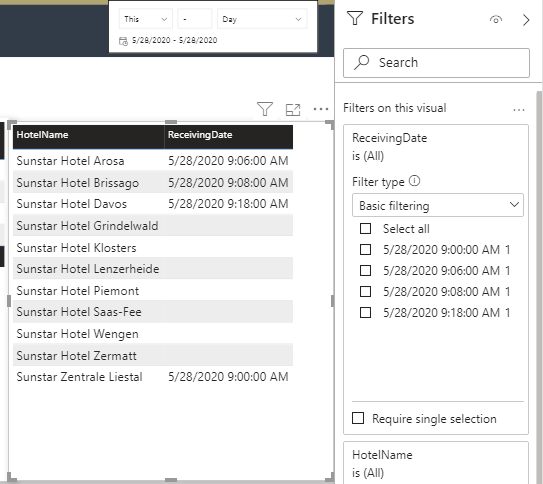543x484 pixels.
Task: Select the Sunstar Hotel Grindelwald row
Action: [x=153, y=226]
